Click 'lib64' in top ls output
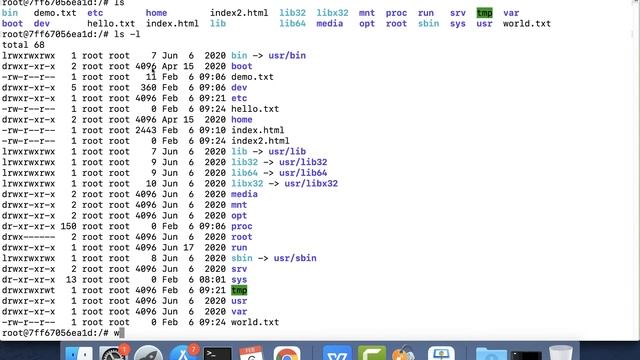 [x=293, y=24]
